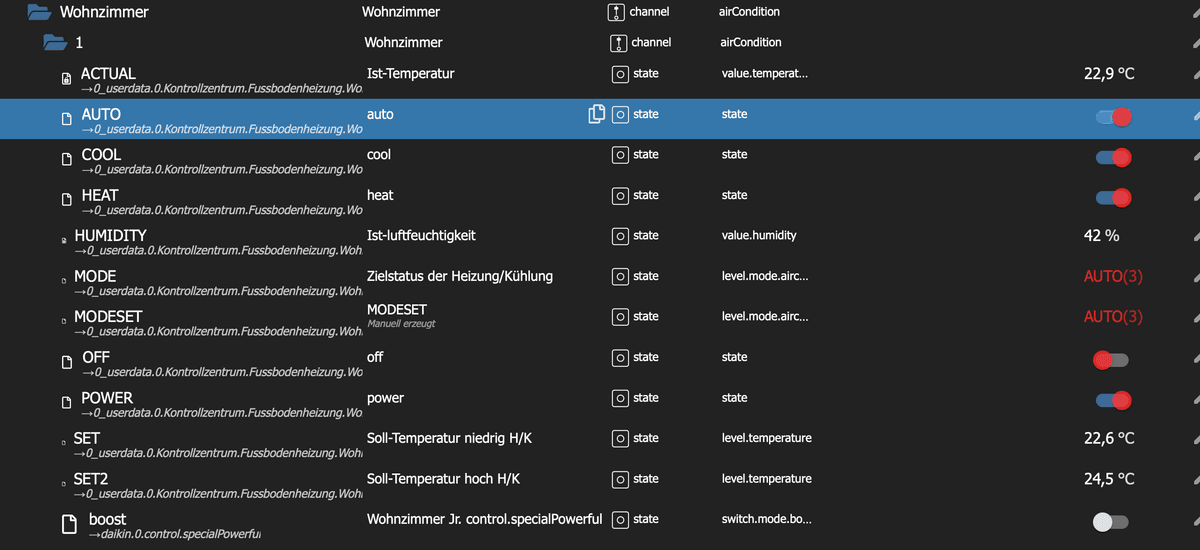Viewport: 1200px width, 550px height.
Task: Click Wohnzimmer Jr. control.specialPowerful name
Action: 485,519
